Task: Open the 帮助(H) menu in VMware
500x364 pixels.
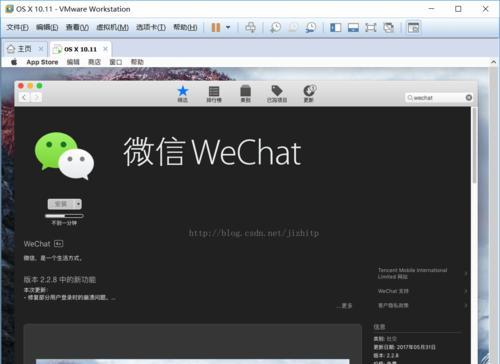Action: click(185, 27)
